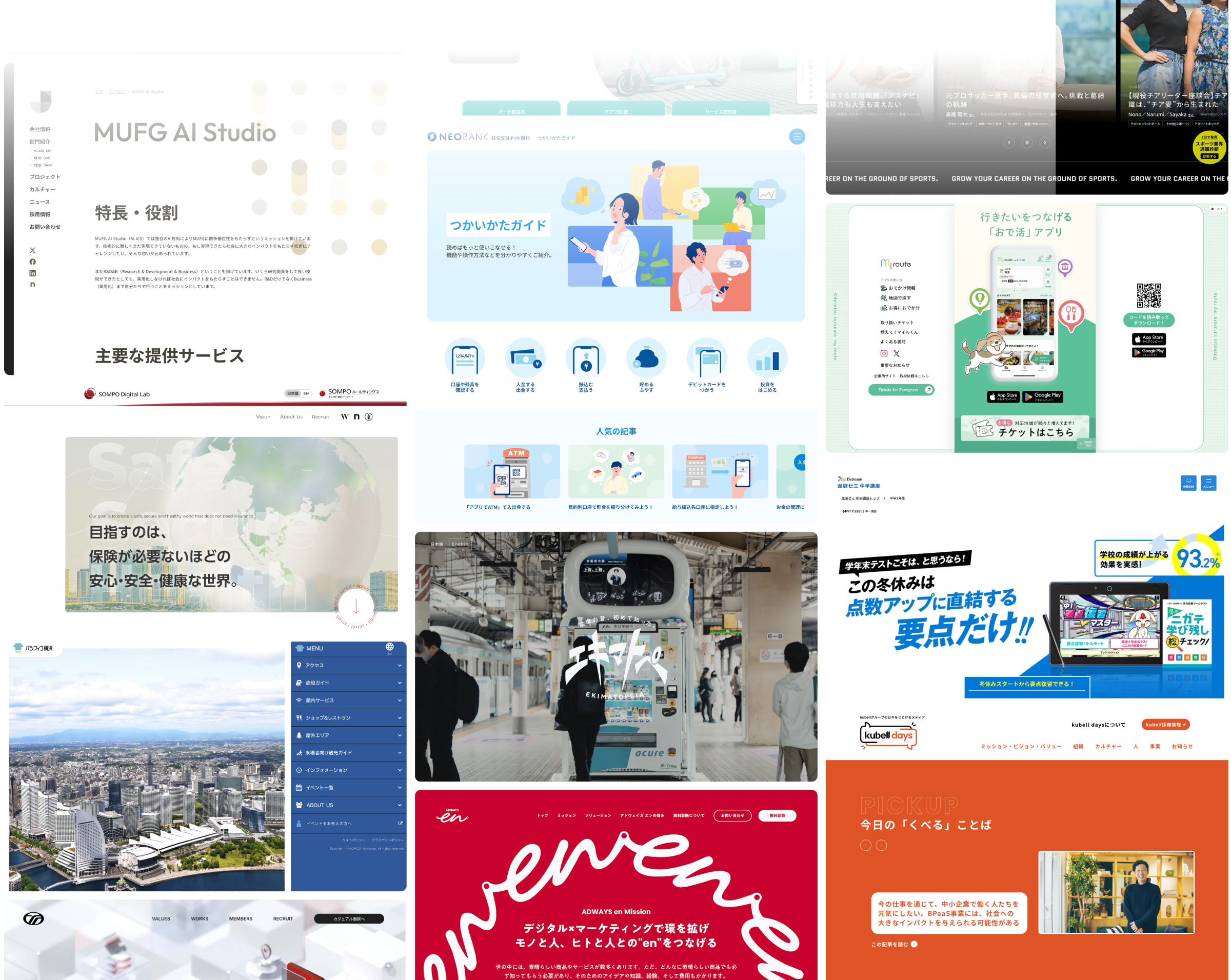Click the Tickets for Foreigners button
Image resolution: width=1231 pixels, height=980 pixels.
coord(901,390)
